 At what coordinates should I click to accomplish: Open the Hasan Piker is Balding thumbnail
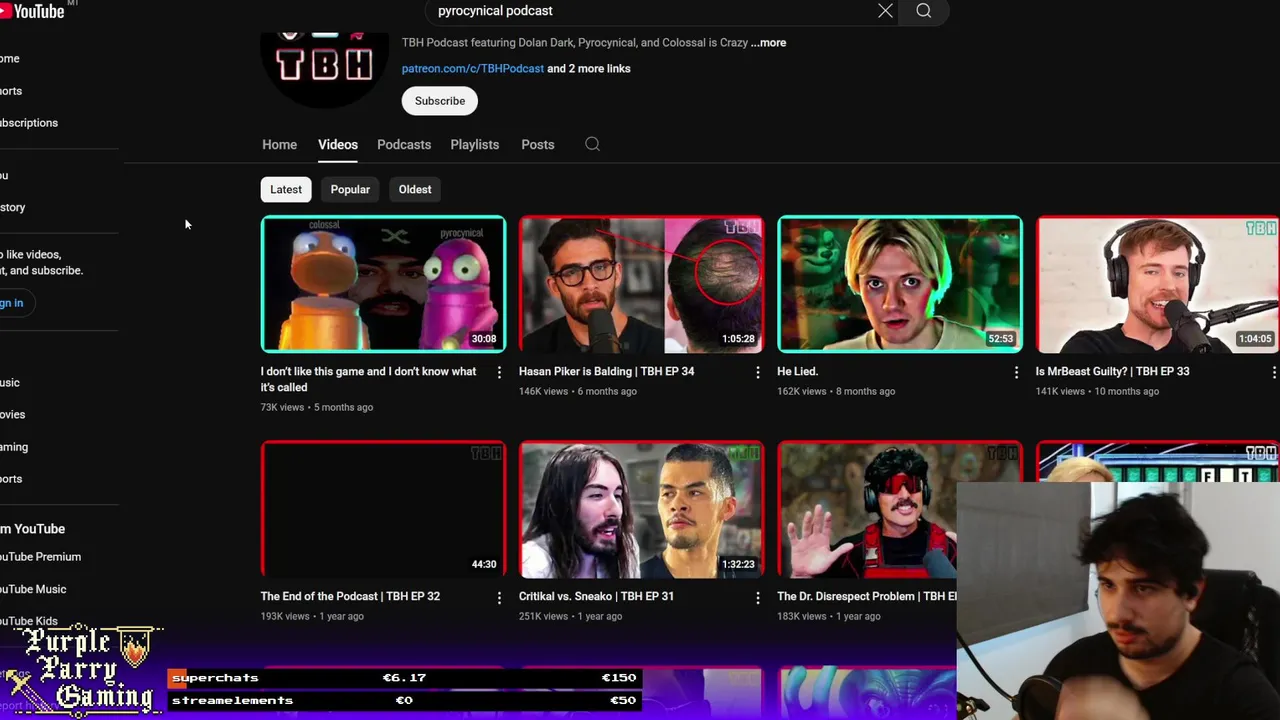pos(641,284)
